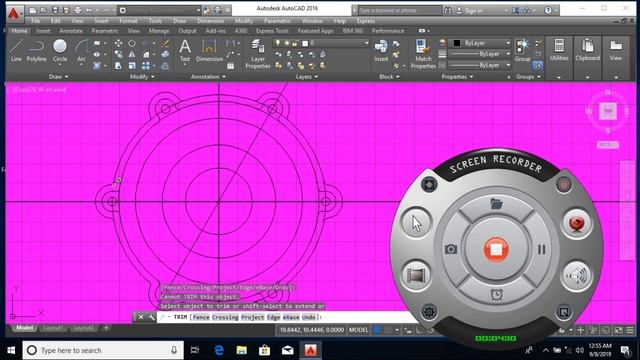The height and width of the screenshot is (360, 640).
Task: Toggle recorder mouse cursor option
Action: 416,223
